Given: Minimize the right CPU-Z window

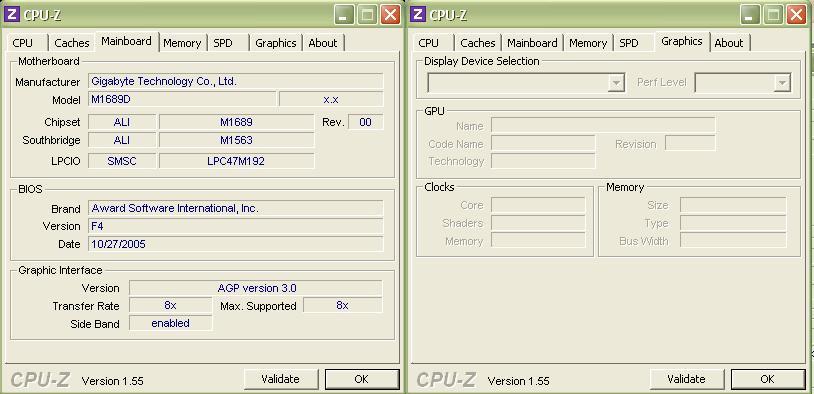Looking at the screenshot, I should tap(750, 15).
